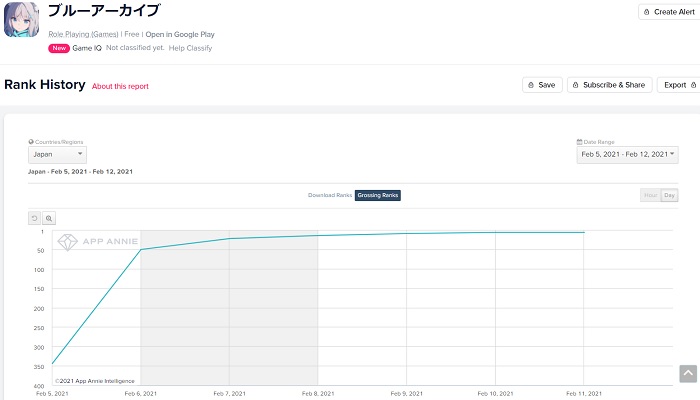Click the Rank History heading

45,84
